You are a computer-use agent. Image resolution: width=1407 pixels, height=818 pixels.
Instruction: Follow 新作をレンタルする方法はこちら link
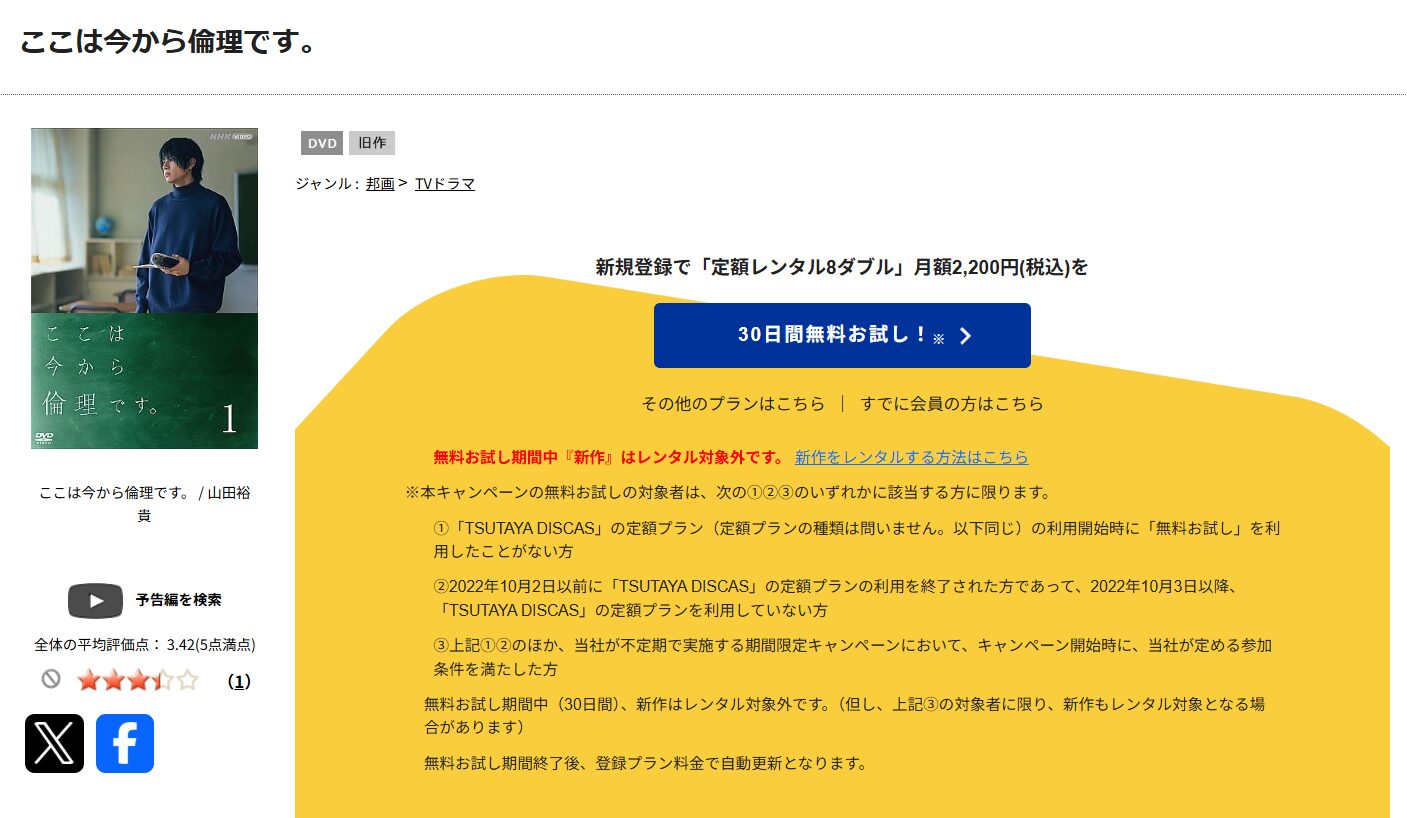(911, 457)
